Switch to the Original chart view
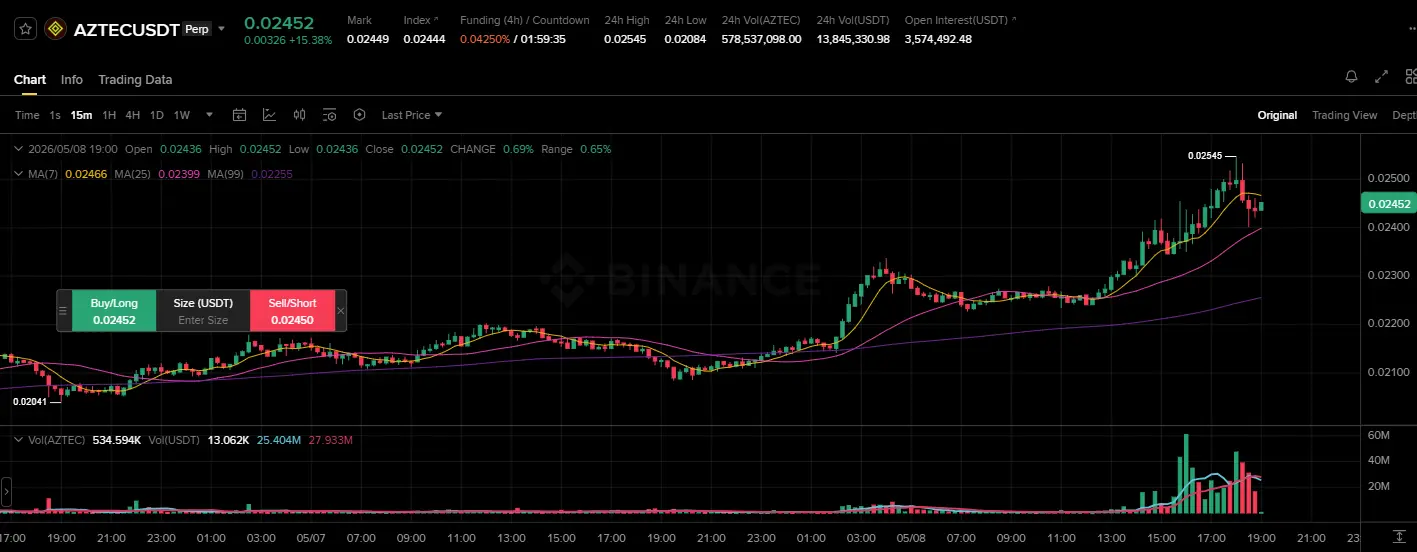 (1277, 115)
